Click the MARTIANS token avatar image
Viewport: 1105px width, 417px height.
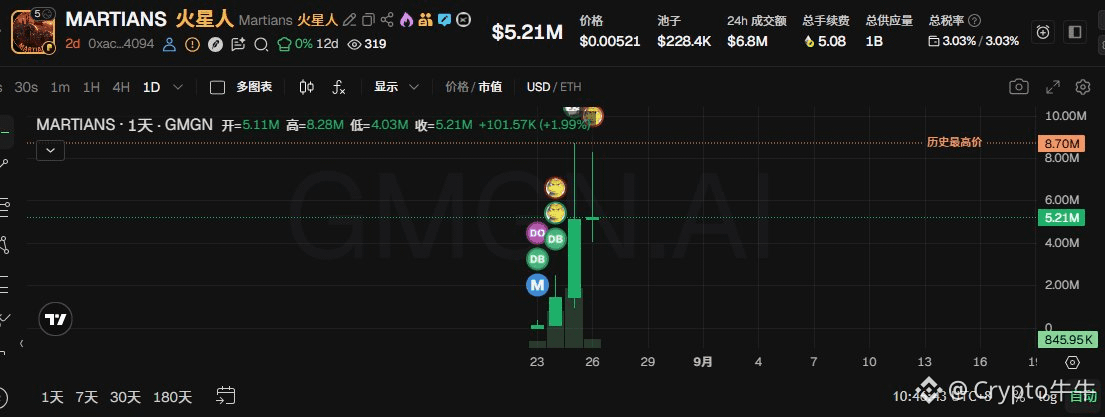coord(33,32)
